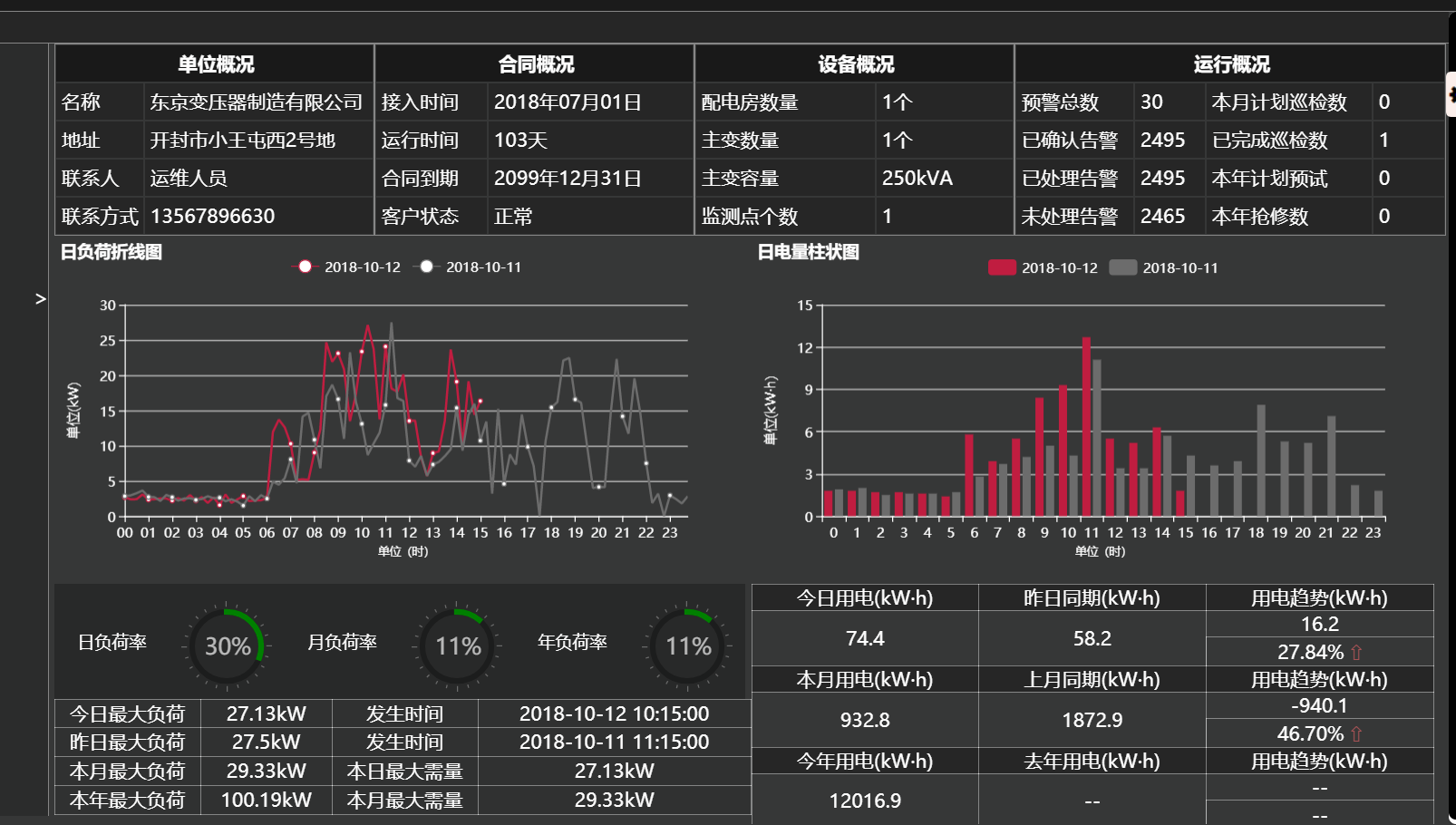Click trend value 16.2
This screenshot has width=1456, height=825.
[x=1319, y=624]
